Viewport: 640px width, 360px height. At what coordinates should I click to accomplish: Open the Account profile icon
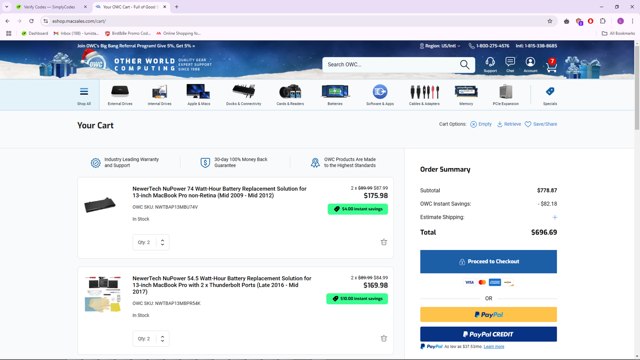point(530,64)
